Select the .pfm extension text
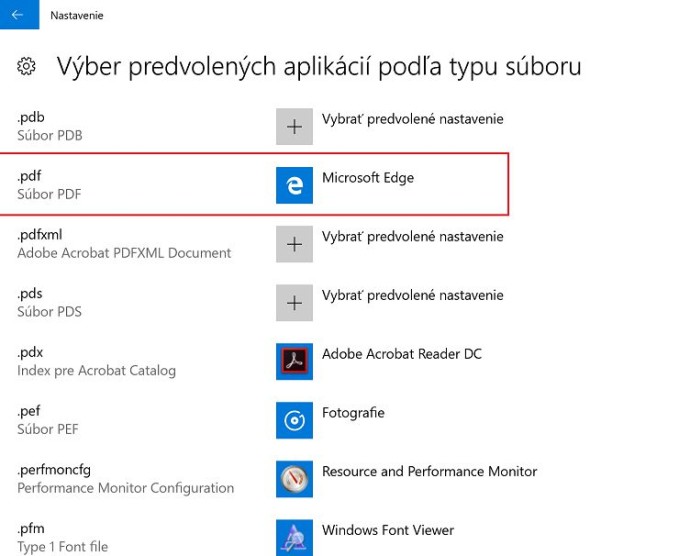 [x=31, y=529]
